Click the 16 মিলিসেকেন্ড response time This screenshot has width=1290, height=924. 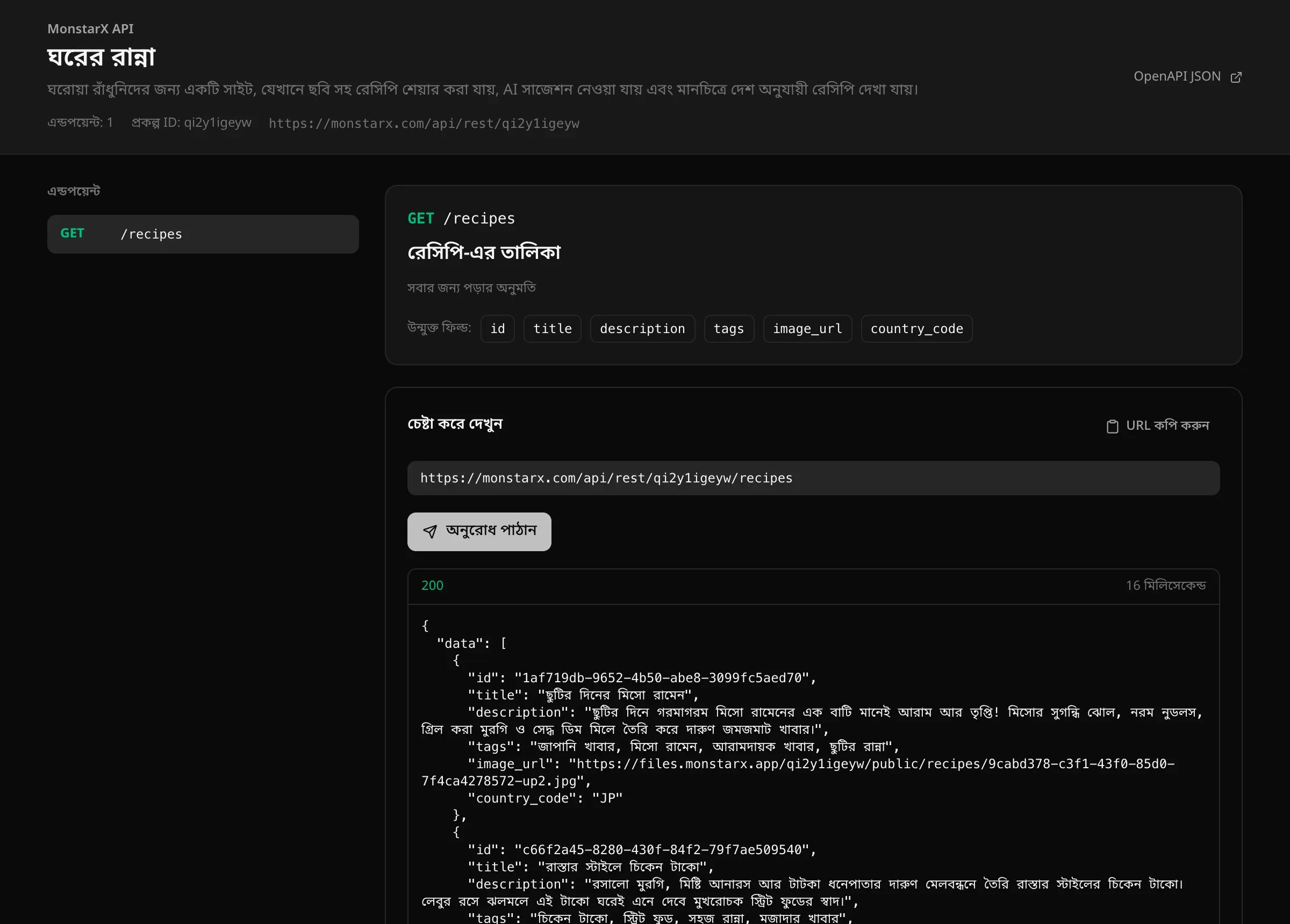click(x=1166, y=585)
